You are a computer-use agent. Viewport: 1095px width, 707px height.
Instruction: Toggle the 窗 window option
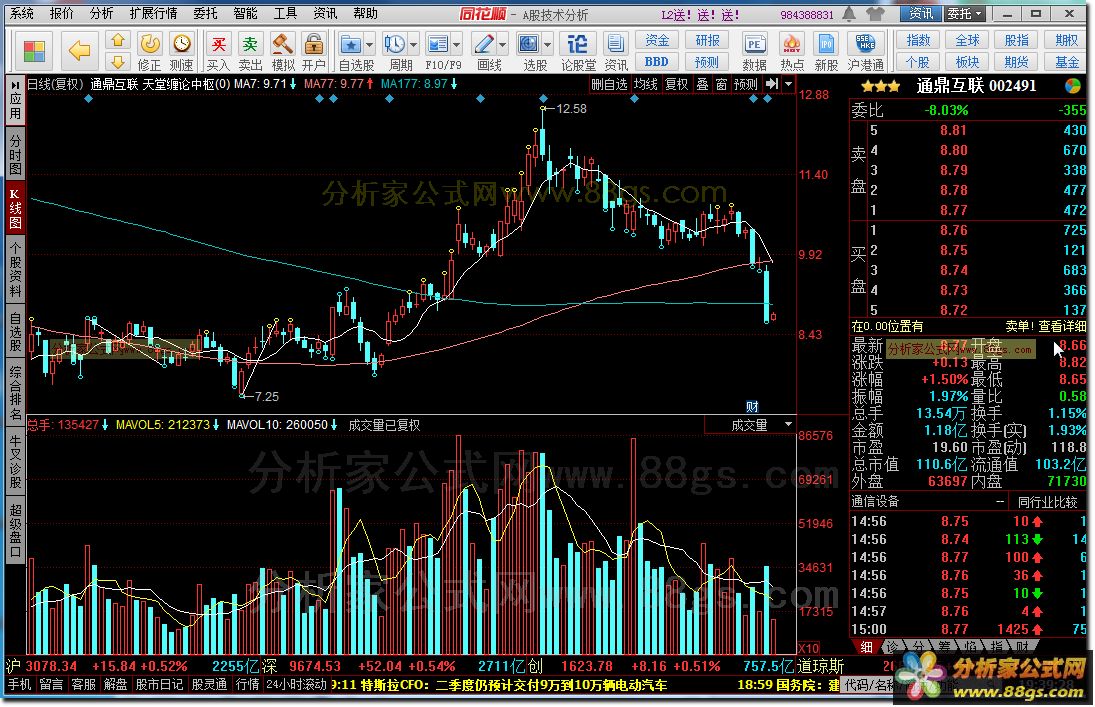point(721,85)
